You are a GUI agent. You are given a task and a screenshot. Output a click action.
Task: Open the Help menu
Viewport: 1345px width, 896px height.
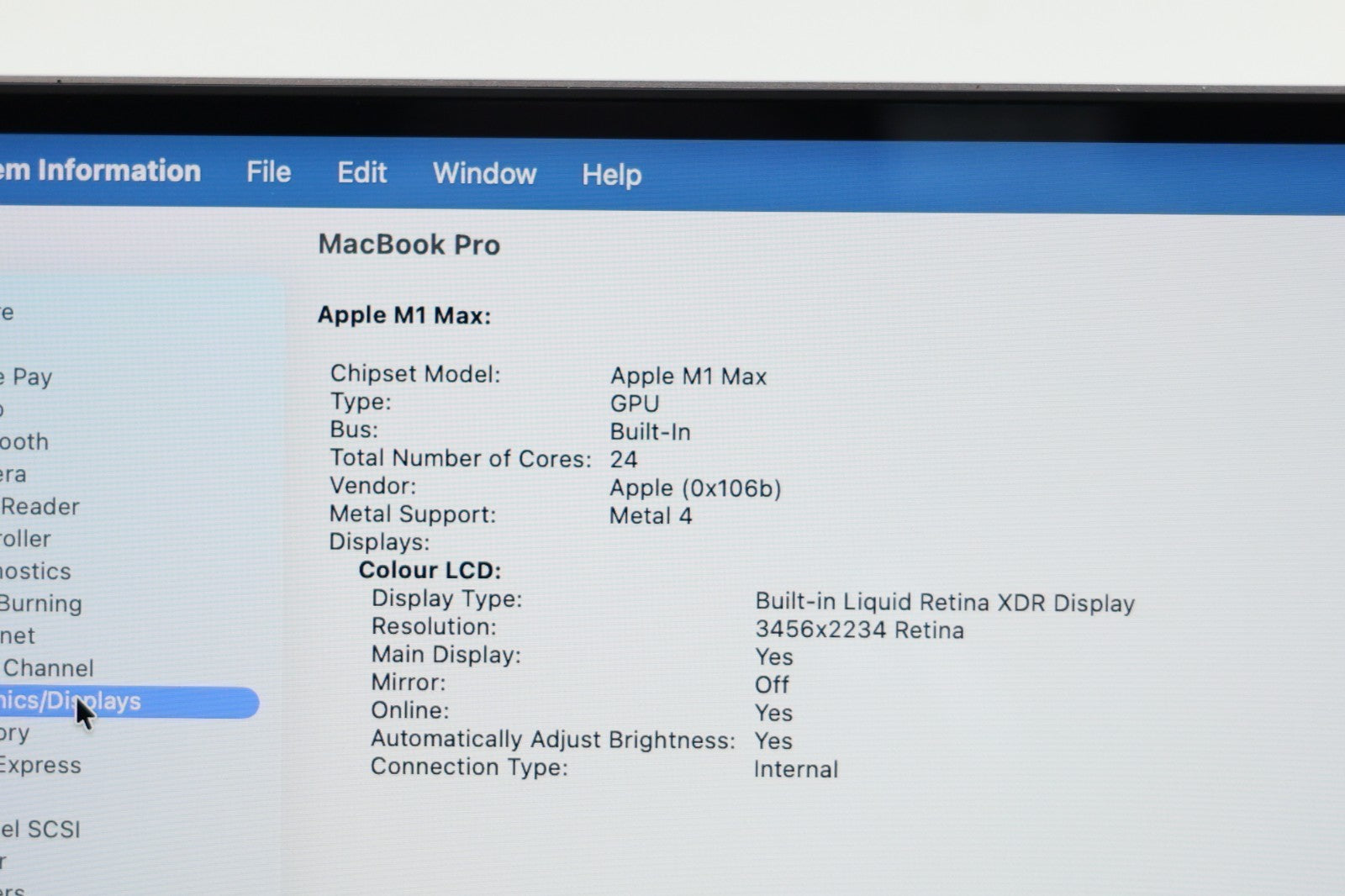click(x=611, y=175)
